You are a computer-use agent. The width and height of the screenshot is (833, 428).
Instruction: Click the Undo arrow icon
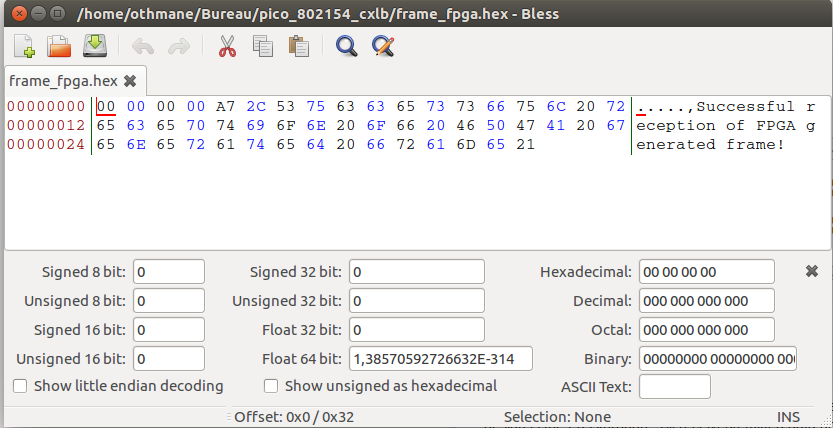pos(145,46)
